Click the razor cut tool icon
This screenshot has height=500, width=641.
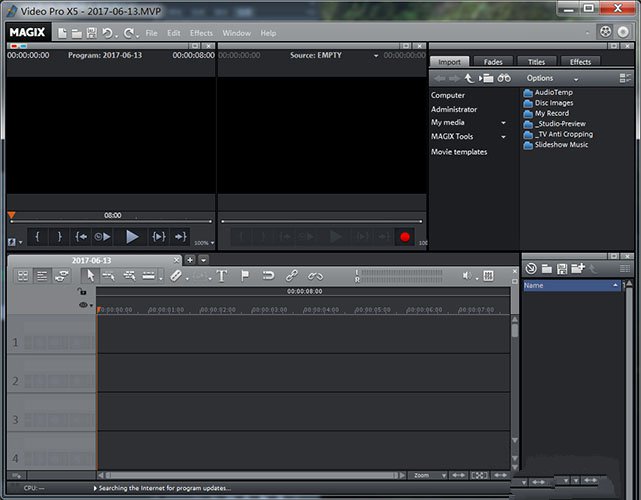coord(176,276)
